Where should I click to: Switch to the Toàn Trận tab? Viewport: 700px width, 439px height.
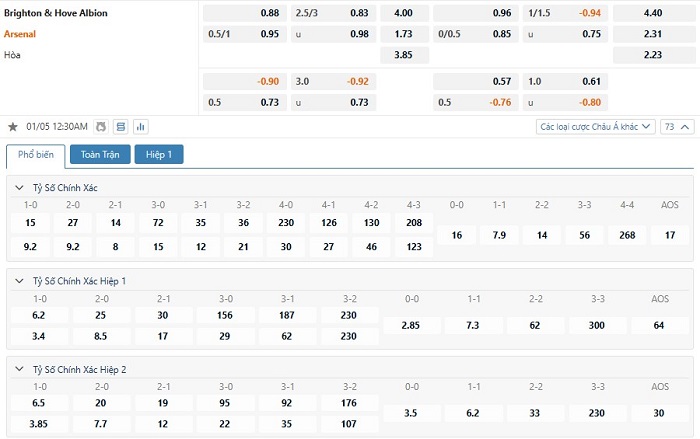click(x=100, y=154)
